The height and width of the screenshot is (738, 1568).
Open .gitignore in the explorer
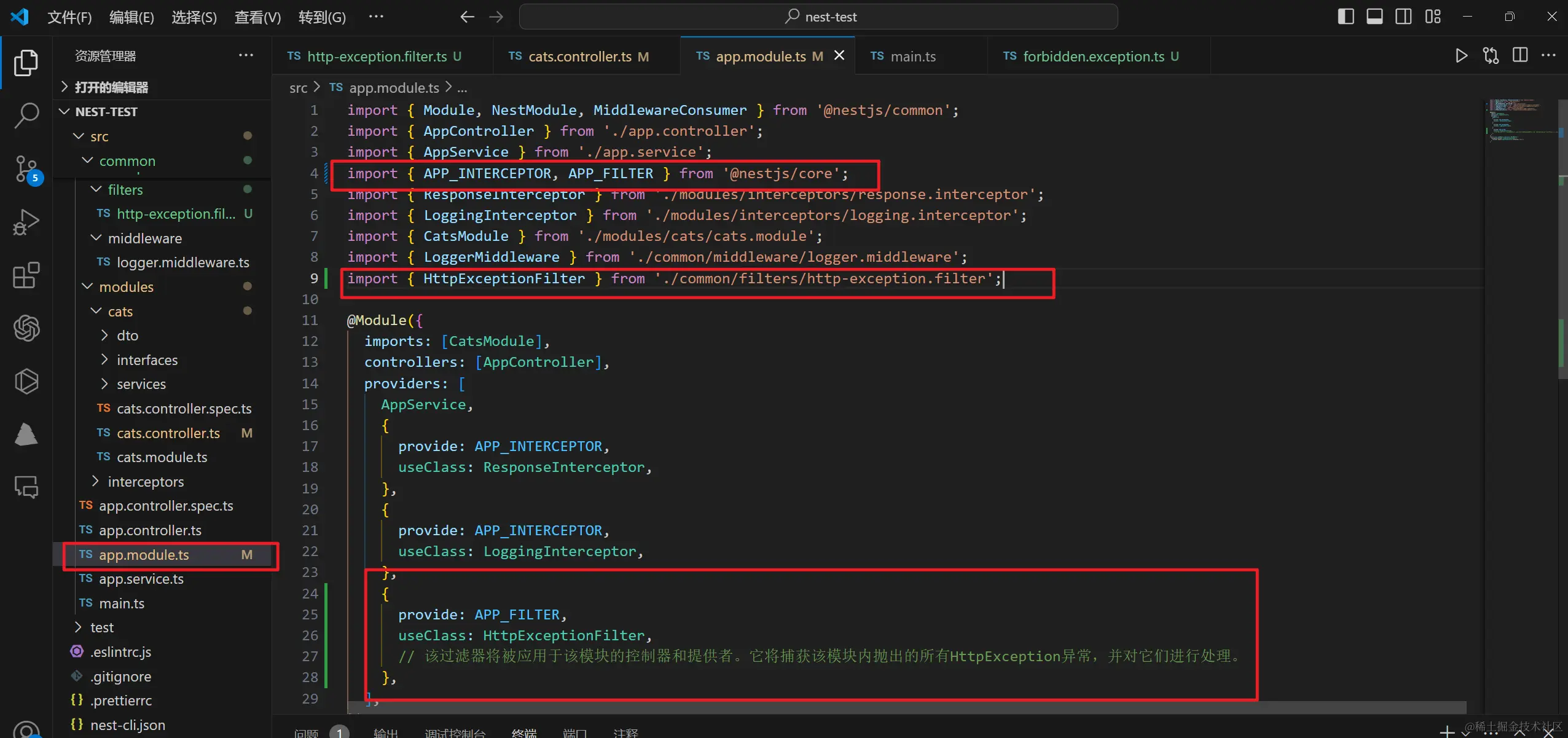coord(162,676)
